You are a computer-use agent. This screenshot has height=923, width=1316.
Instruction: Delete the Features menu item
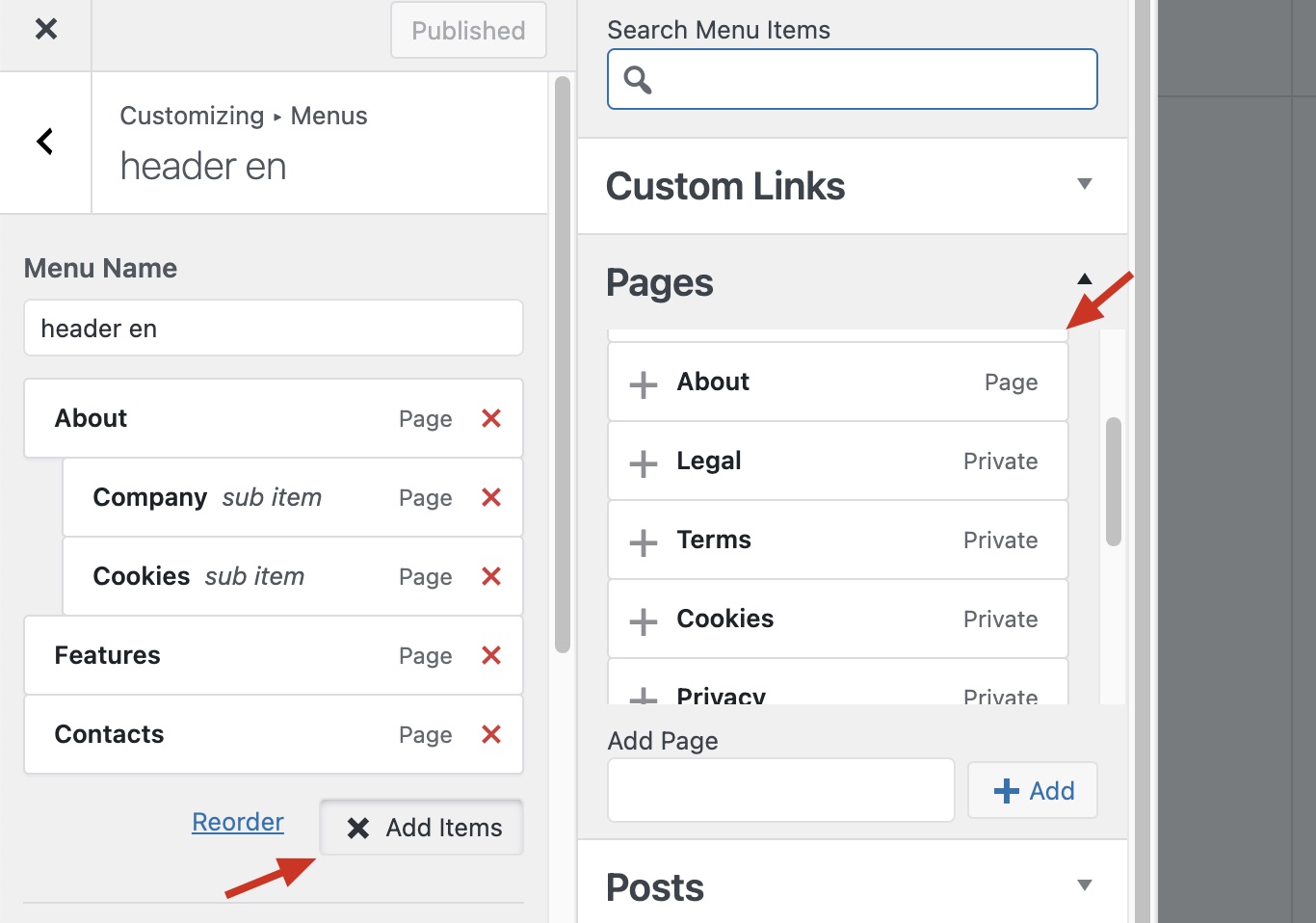491,655
